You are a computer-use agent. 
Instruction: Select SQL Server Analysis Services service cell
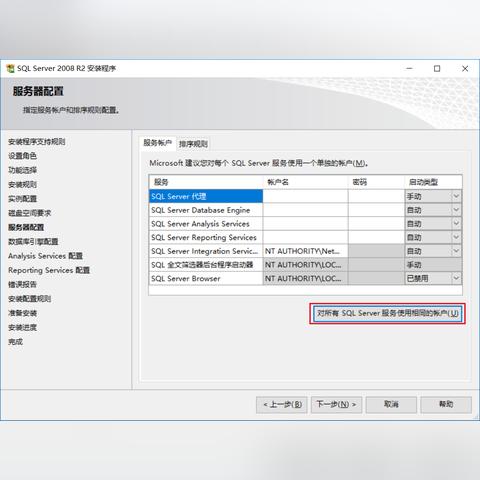click(x=206, y=224)
